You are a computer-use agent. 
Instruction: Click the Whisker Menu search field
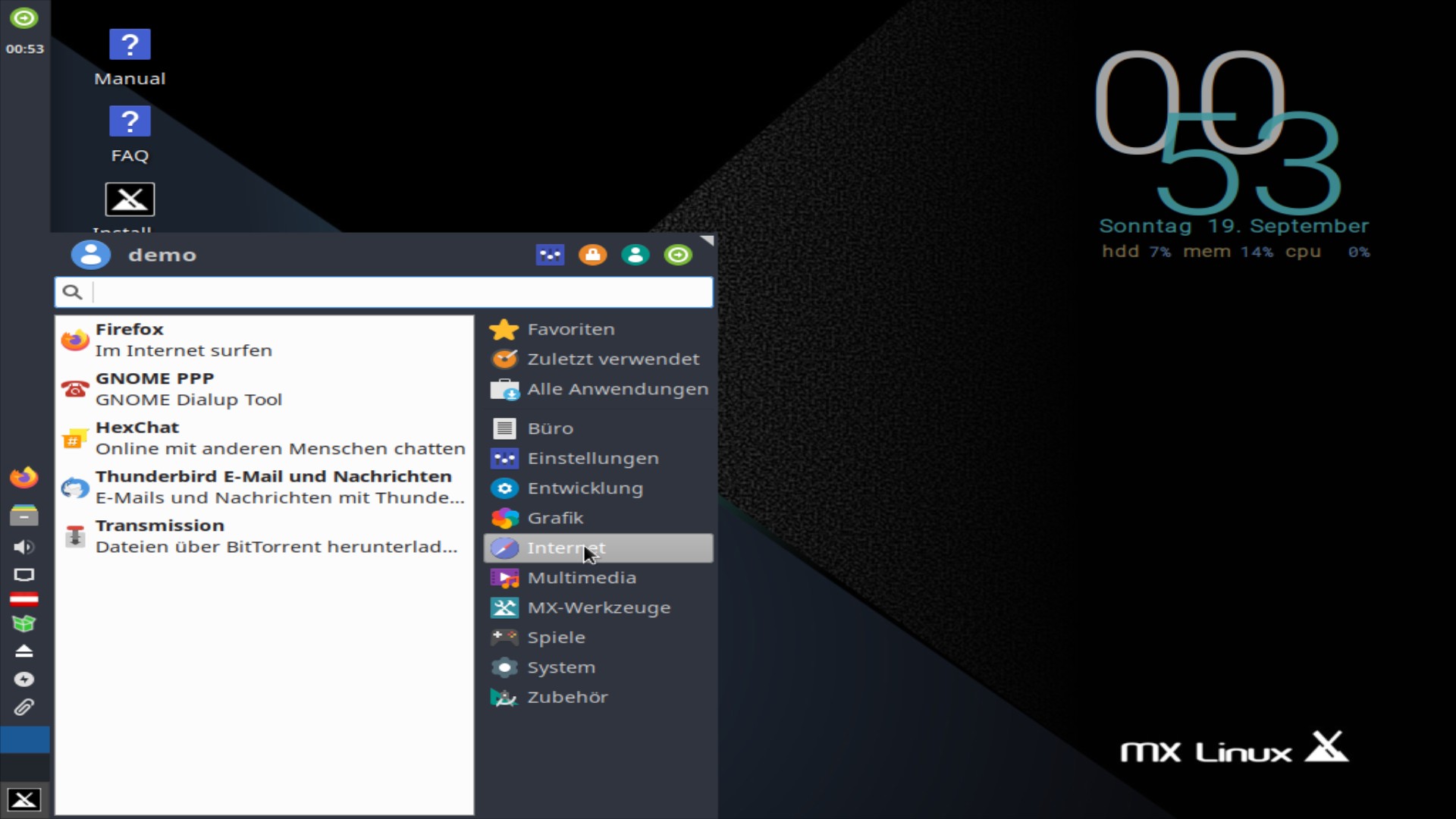pos(383,292)
